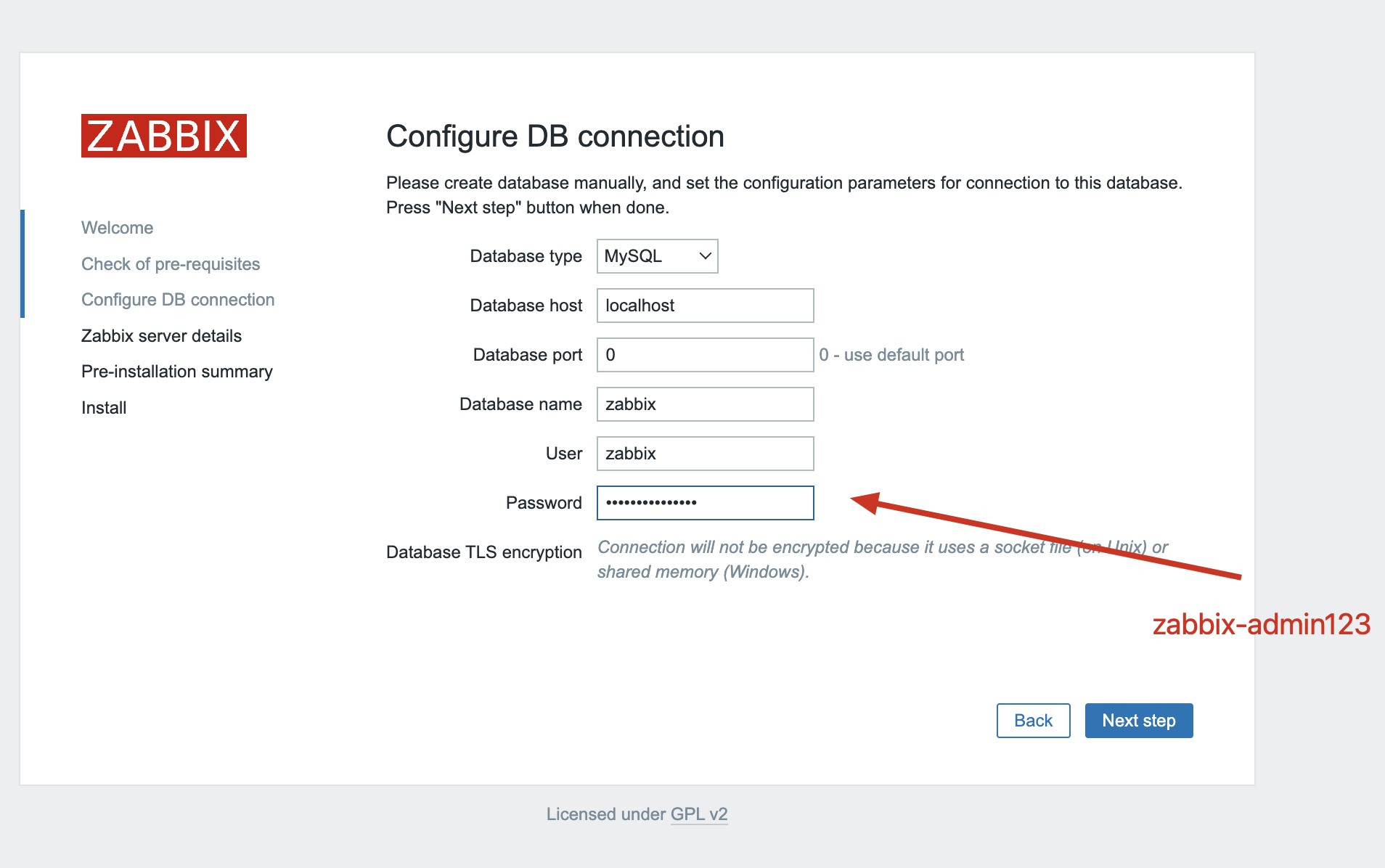Click the Database name input field

point(706,404)
